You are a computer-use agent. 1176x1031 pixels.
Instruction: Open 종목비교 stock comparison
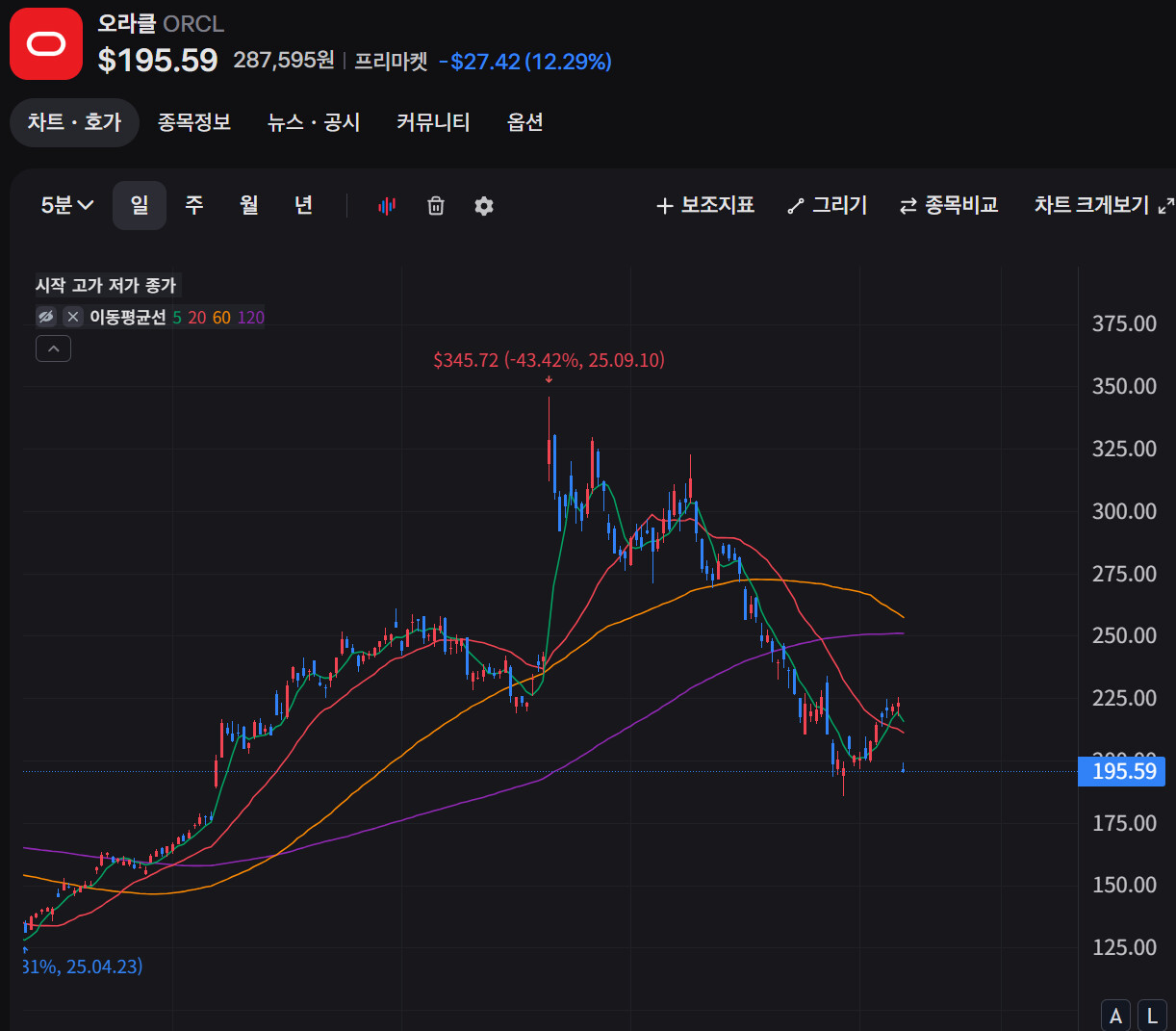click(949, 205)
